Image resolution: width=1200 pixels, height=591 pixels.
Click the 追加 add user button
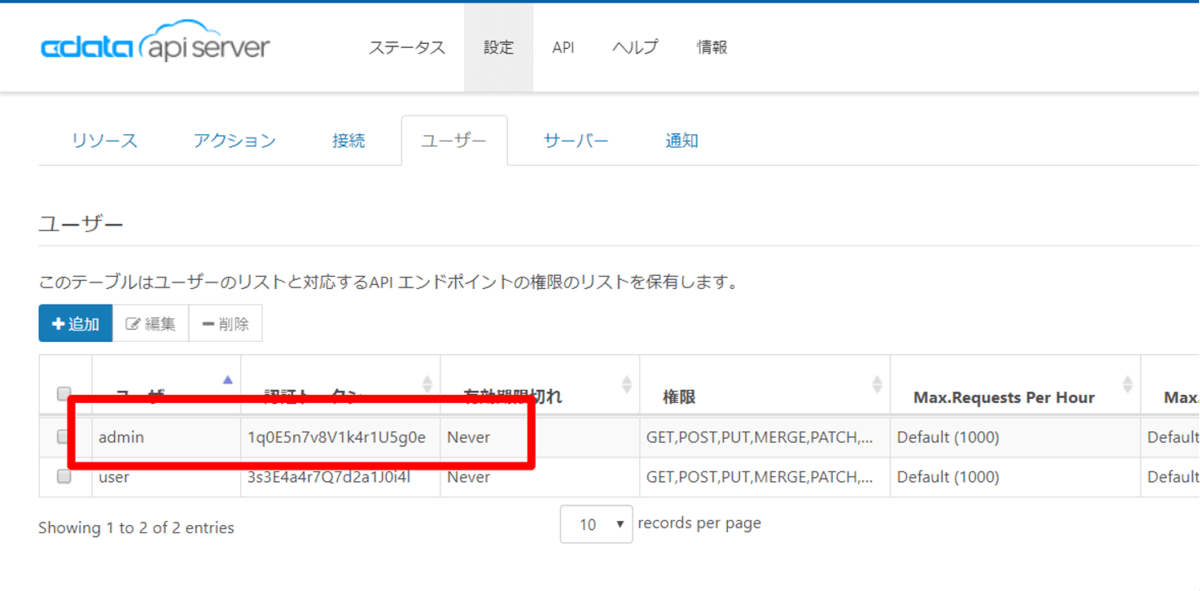pyautogui.click(x=76, y=324)
